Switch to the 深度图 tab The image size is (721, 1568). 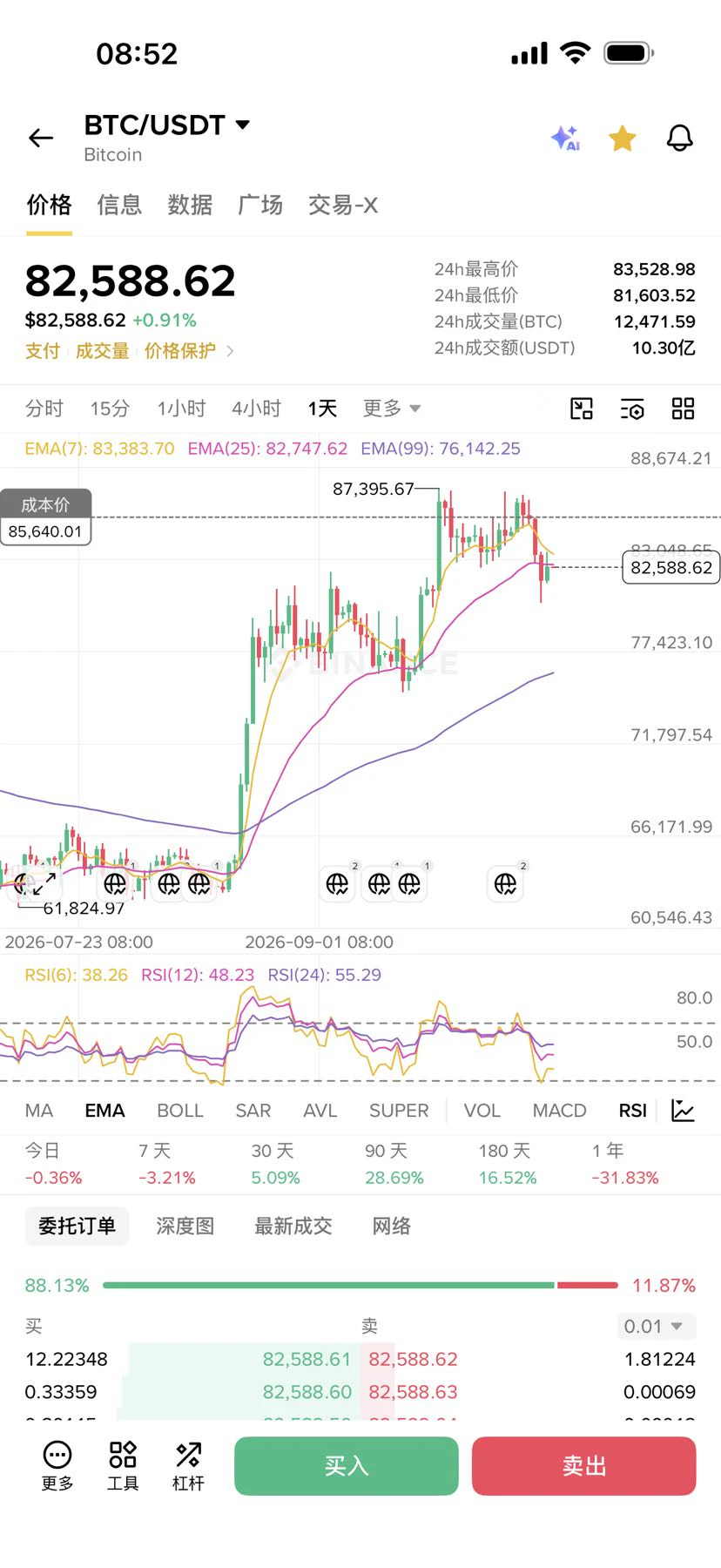coord(185,1227)
